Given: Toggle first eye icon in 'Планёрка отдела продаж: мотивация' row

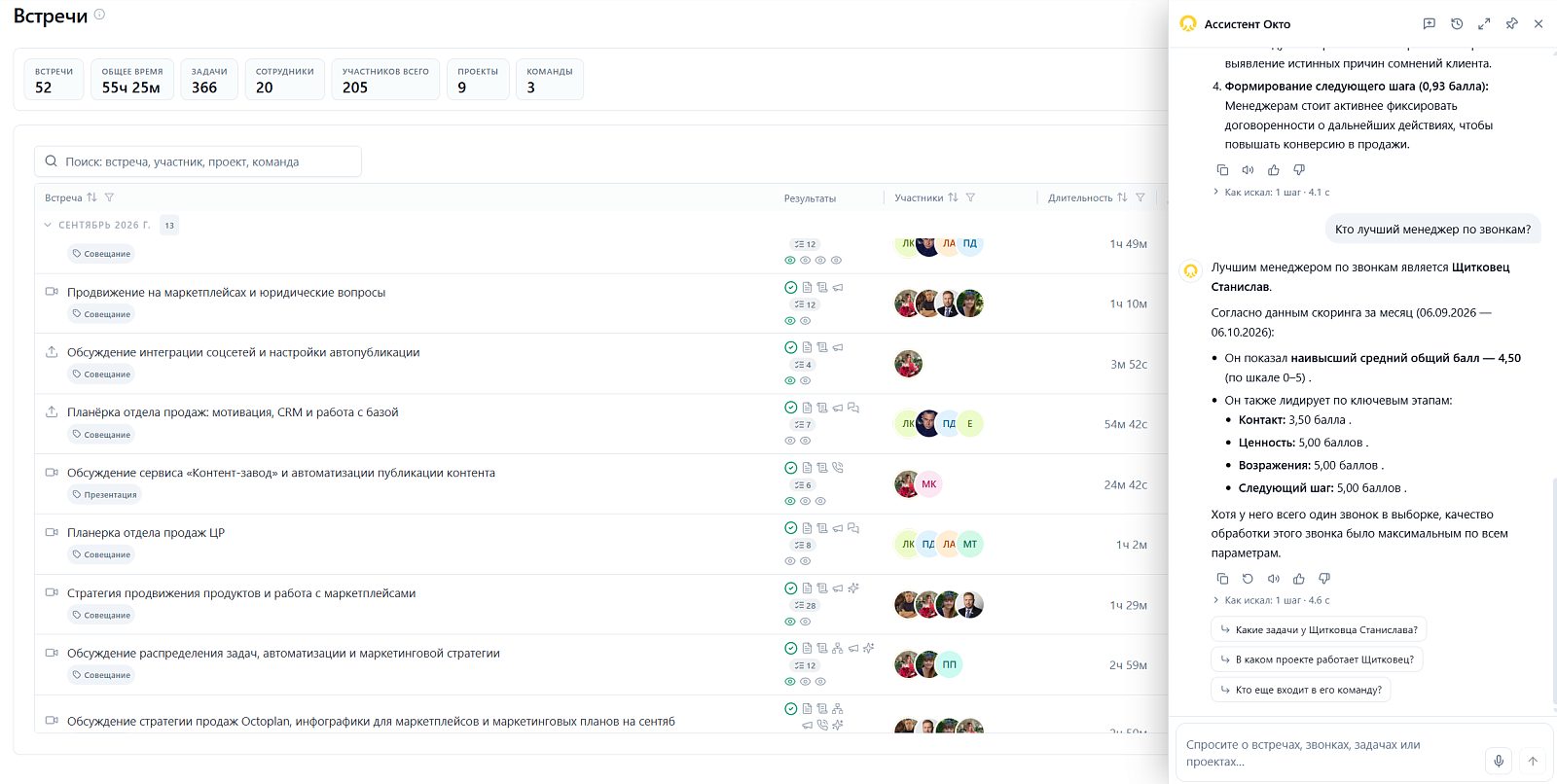Looking at the screenshot, I should point(790,442).
